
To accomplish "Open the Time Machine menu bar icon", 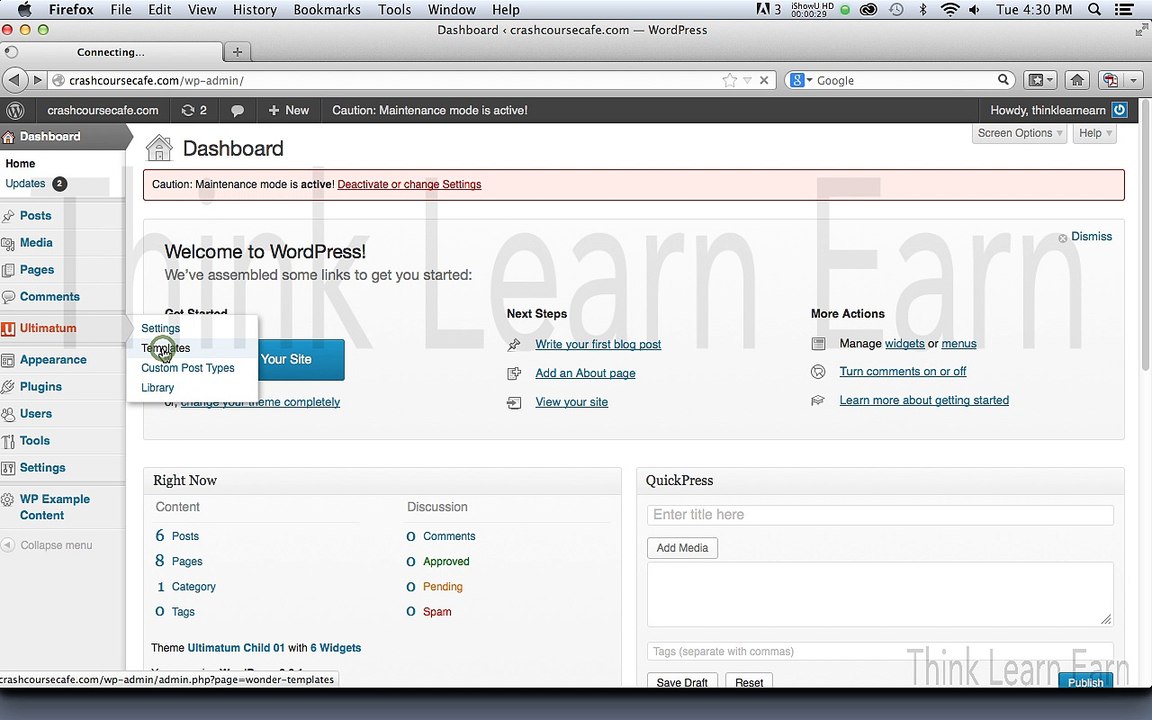I will pyautogui.click(x=896, y=10).
